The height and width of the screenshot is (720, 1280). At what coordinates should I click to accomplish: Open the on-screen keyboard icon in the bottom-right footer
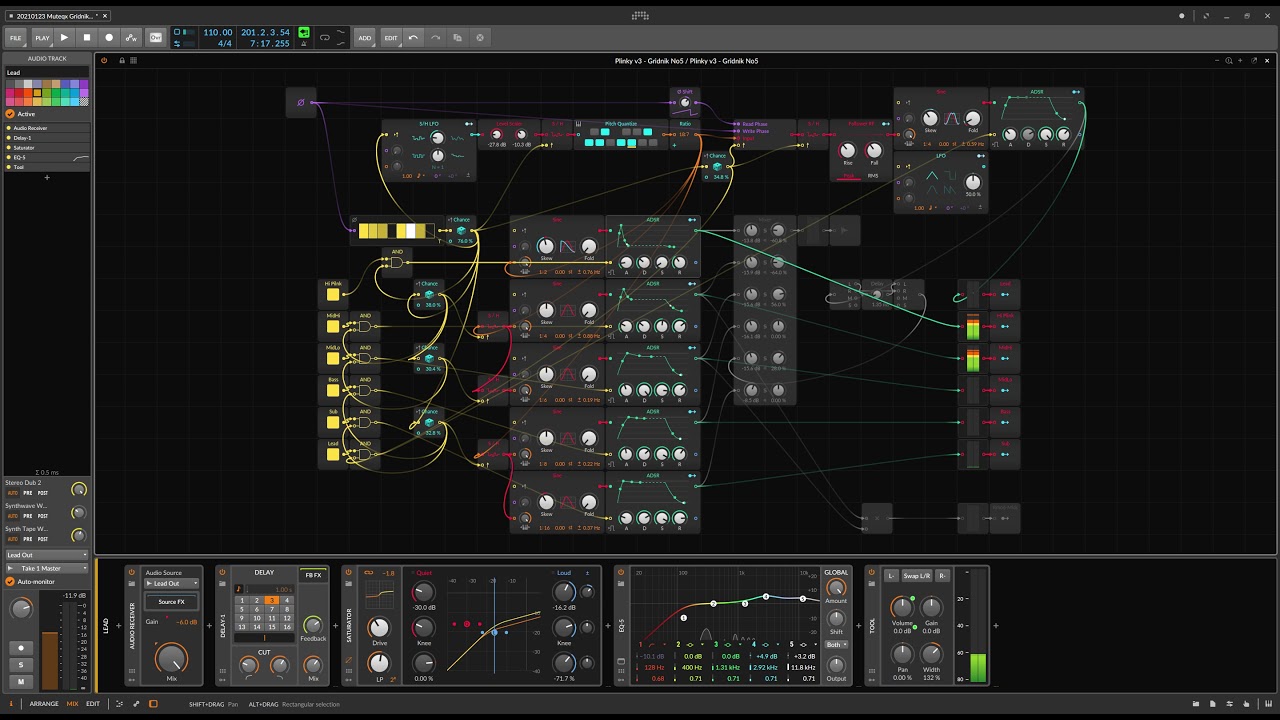pos(1268,704)
